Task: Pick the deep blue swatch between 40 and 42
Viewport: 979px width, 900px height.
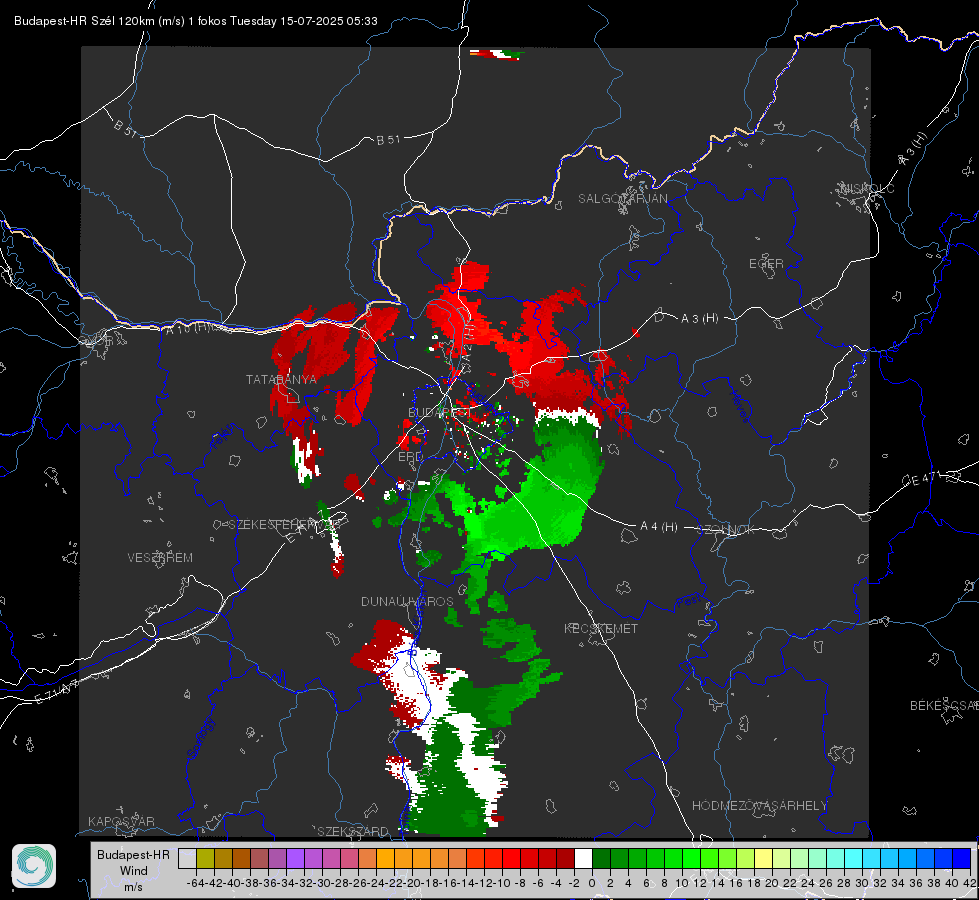Action: (x=962, y=859)
